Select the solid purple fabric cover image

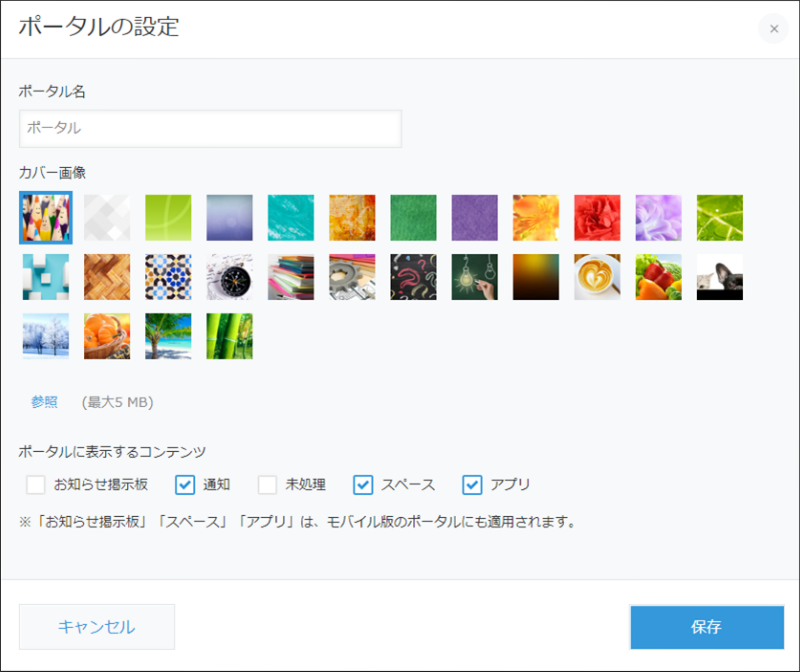tap(474, 218)
